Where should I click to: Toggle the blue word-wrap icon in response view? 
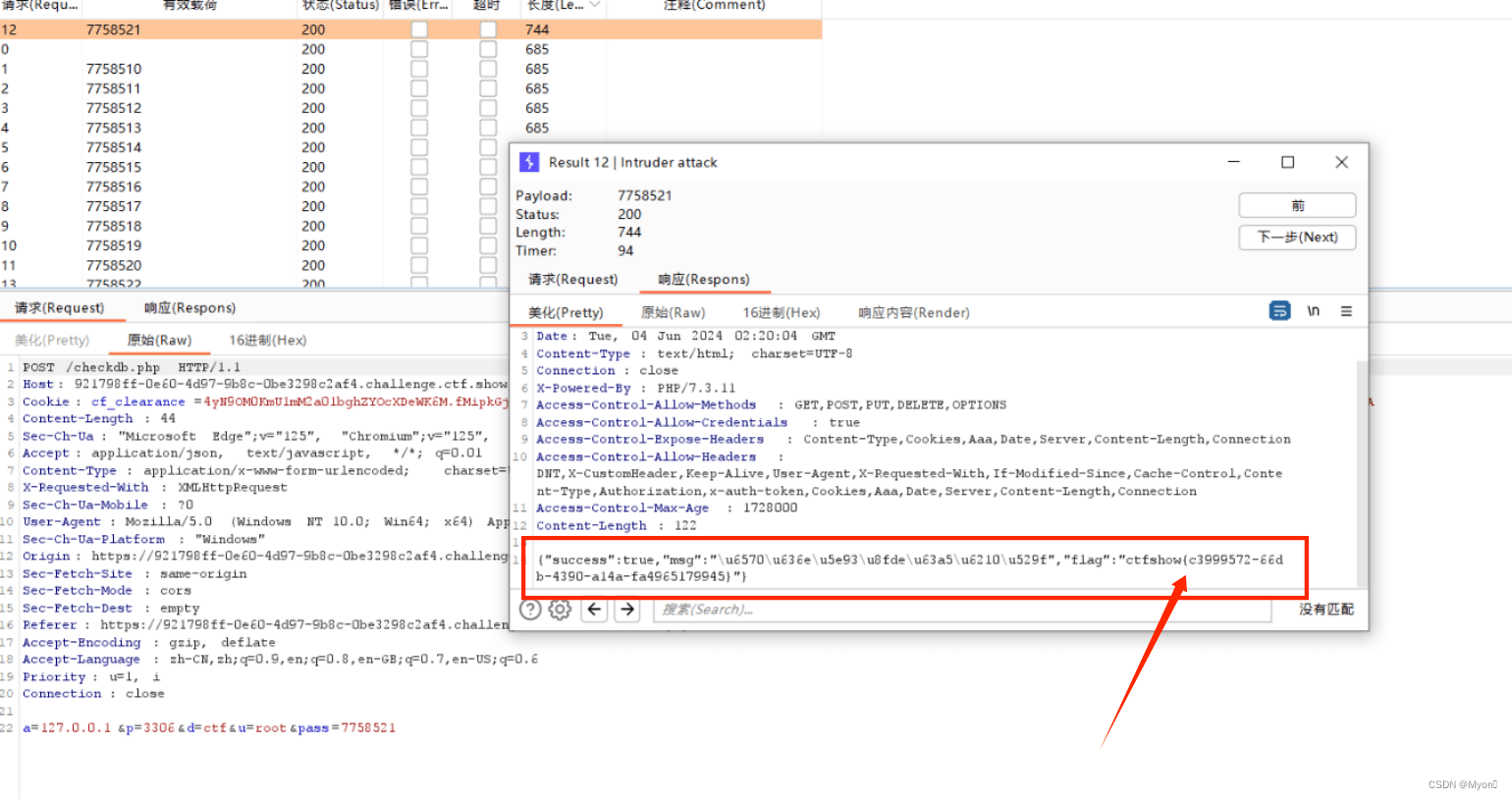click(x=1279, y=309)
